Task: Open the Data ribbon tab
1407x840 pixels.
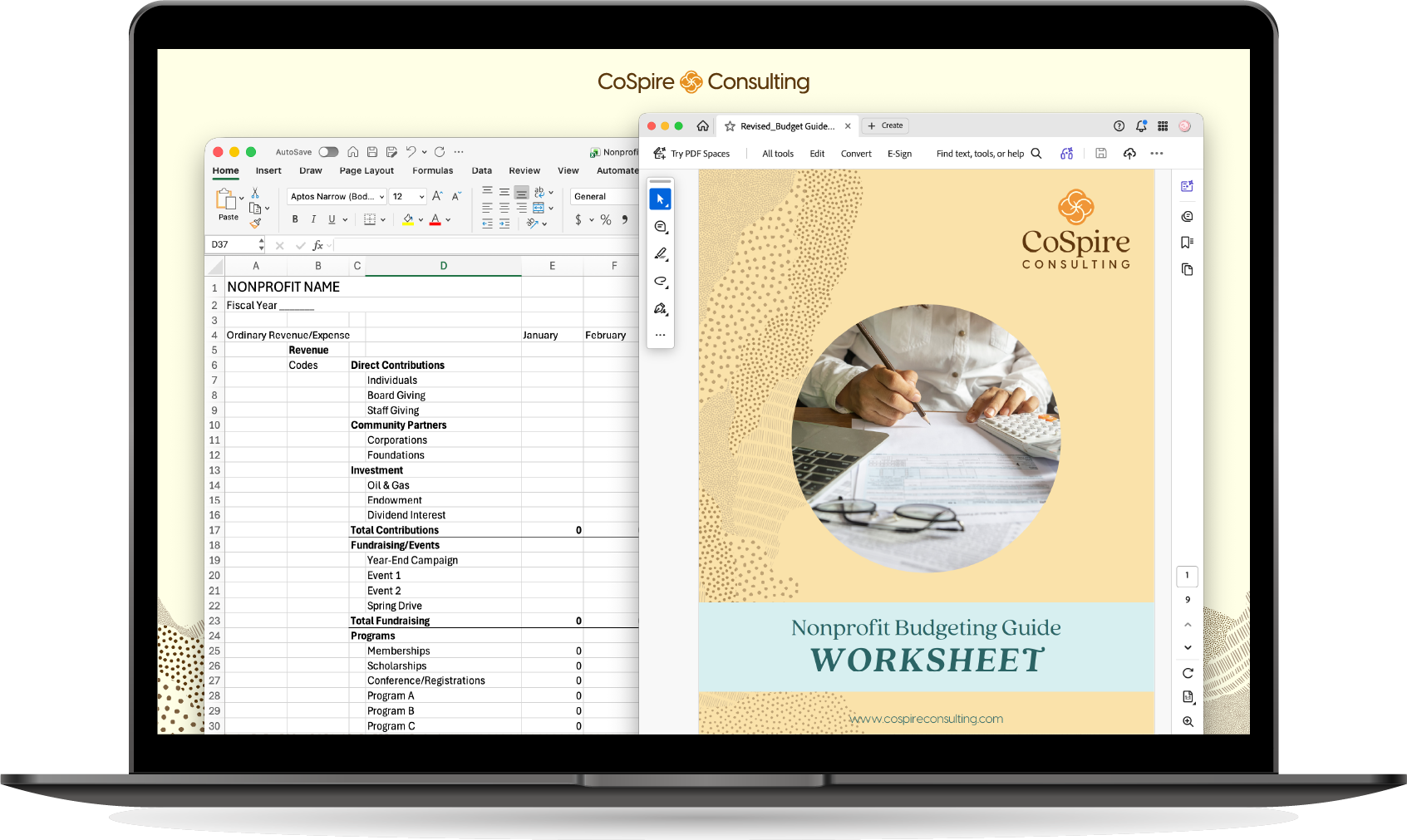Action: pos(482,170)
